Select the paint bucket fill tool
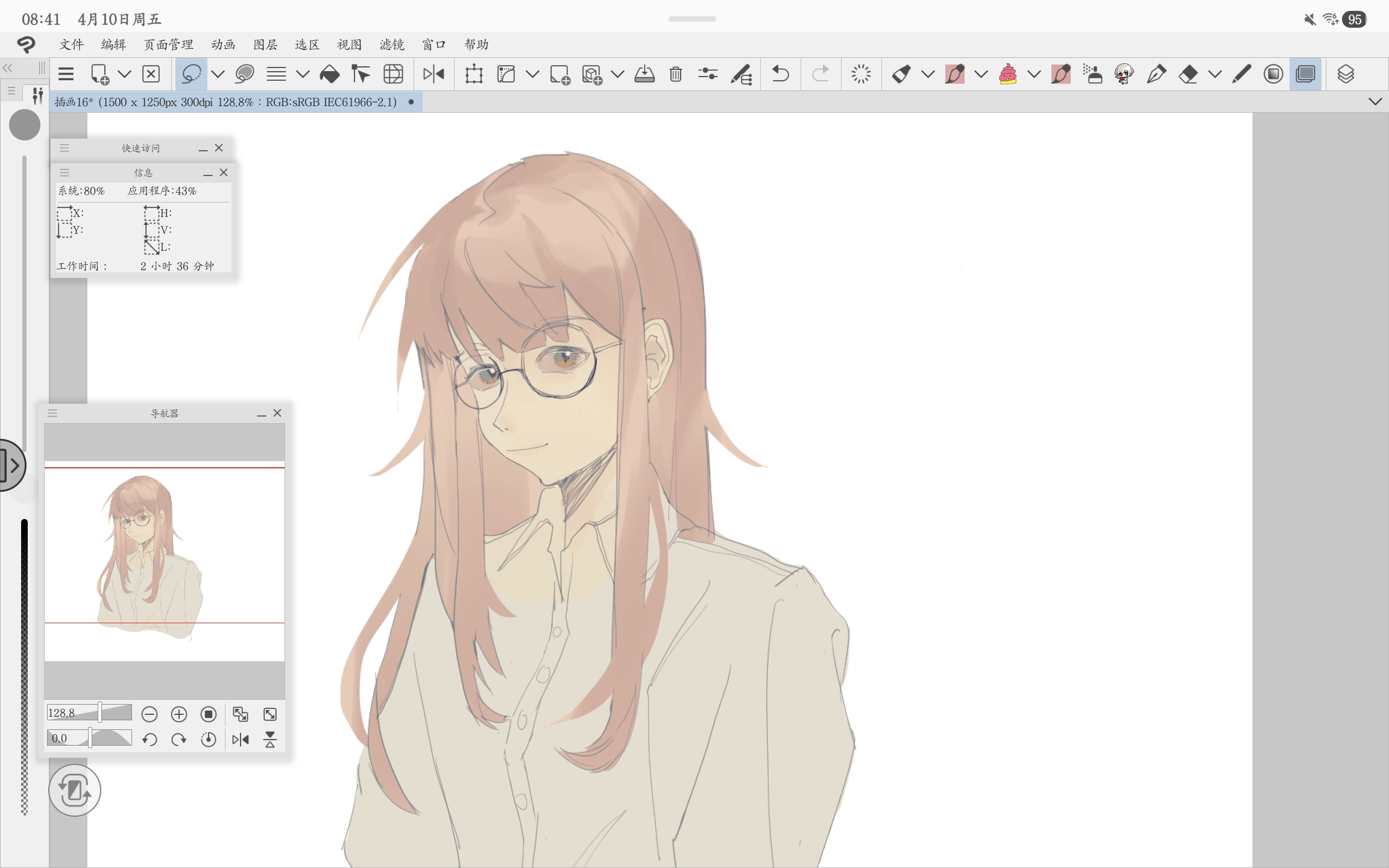The height and width of the screenshot is (868, 1389). (329, 74)
